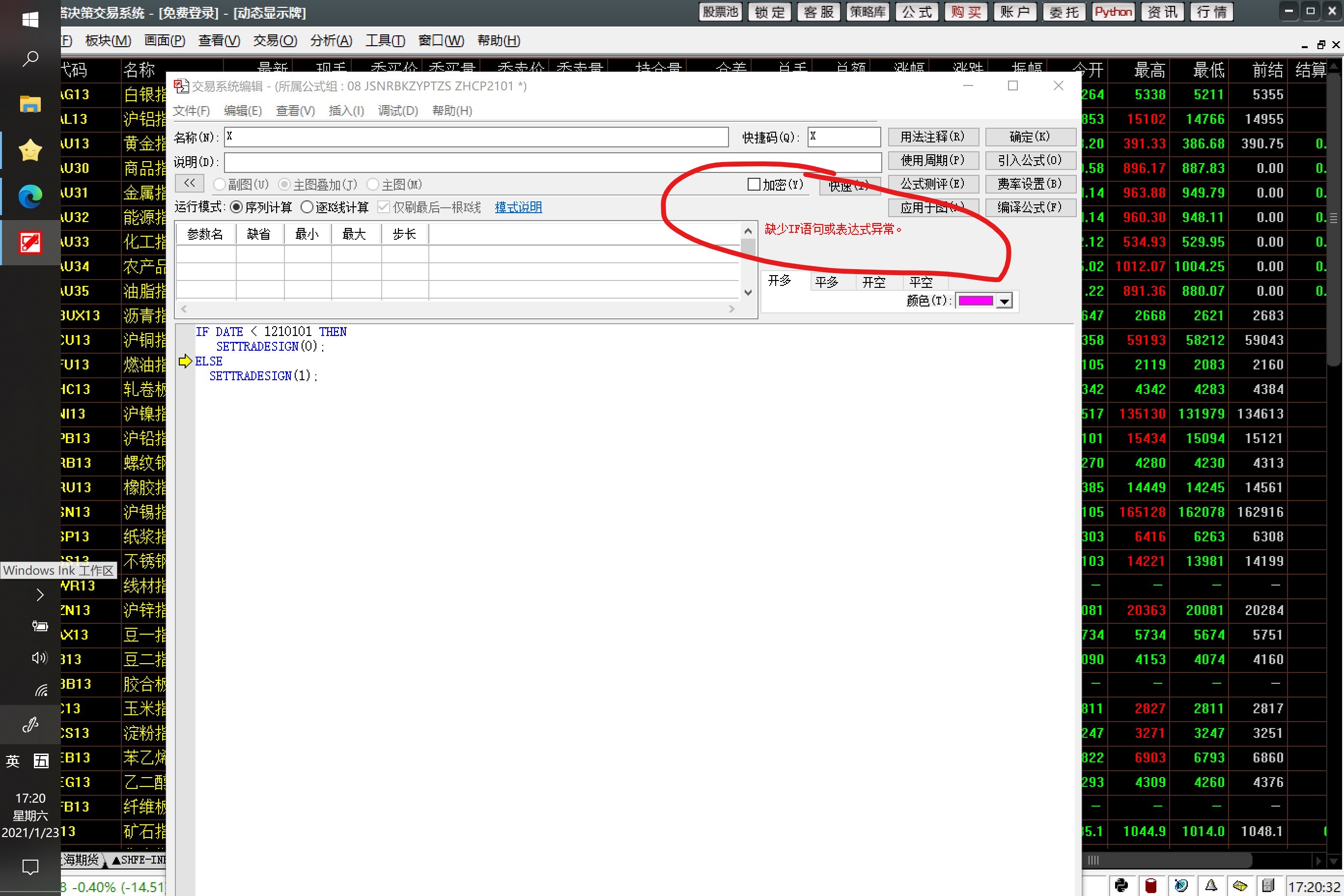The height and width of the screenshot is (896, 1344).
Task: Click the red database cylinder icon
Action: tap(1151, 885)
